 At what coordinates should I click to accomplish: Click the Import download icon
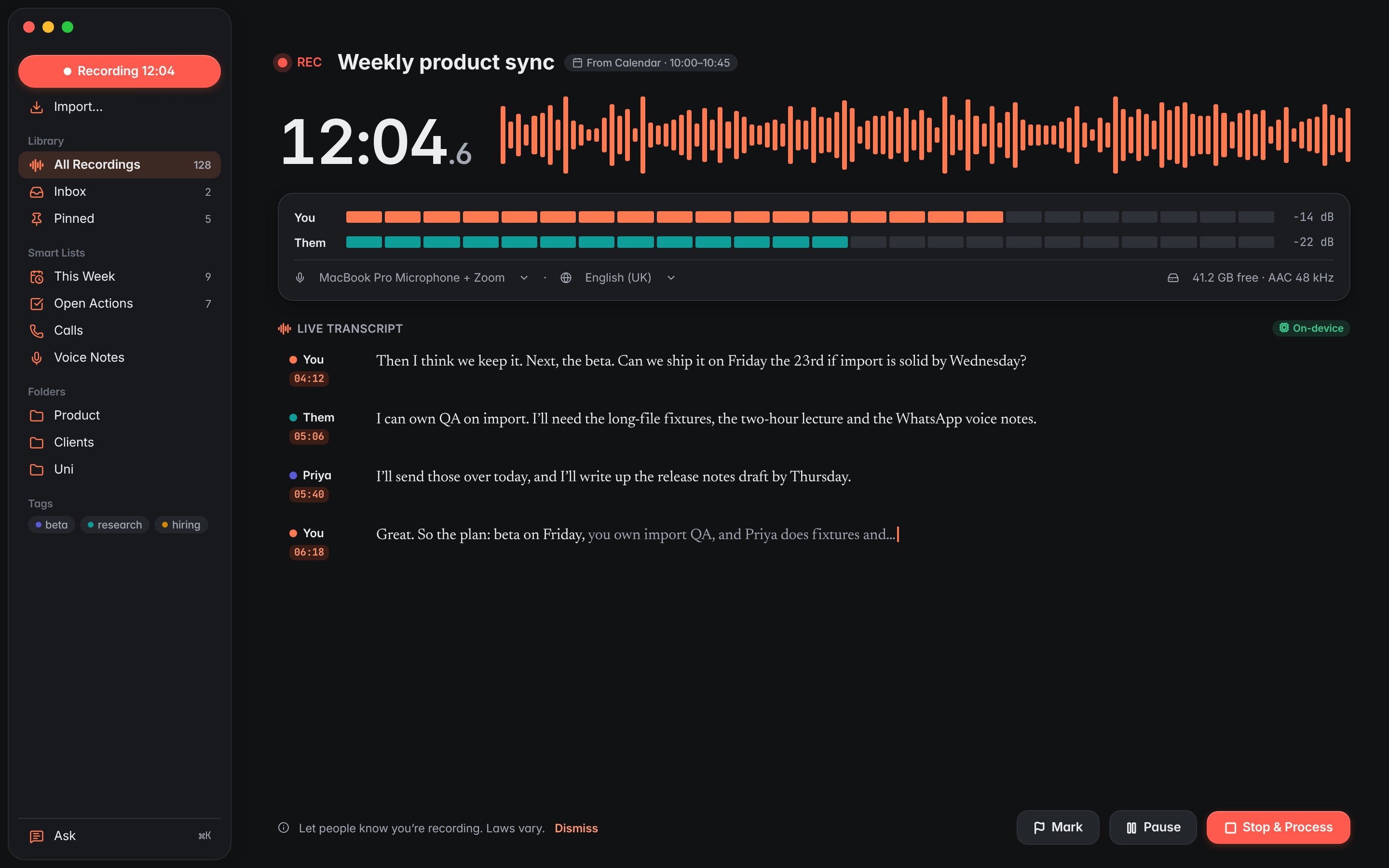[x=37, y=107]
